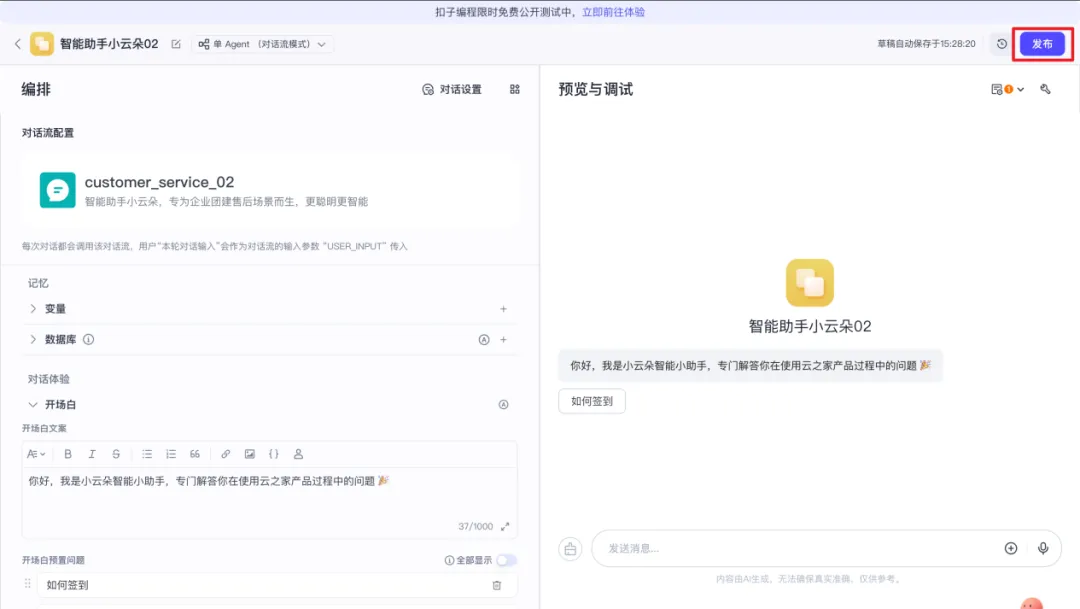Screen dimensions: 1080x609
Task: Select the 编排 panel heading
Action: (x=36, y=90)
